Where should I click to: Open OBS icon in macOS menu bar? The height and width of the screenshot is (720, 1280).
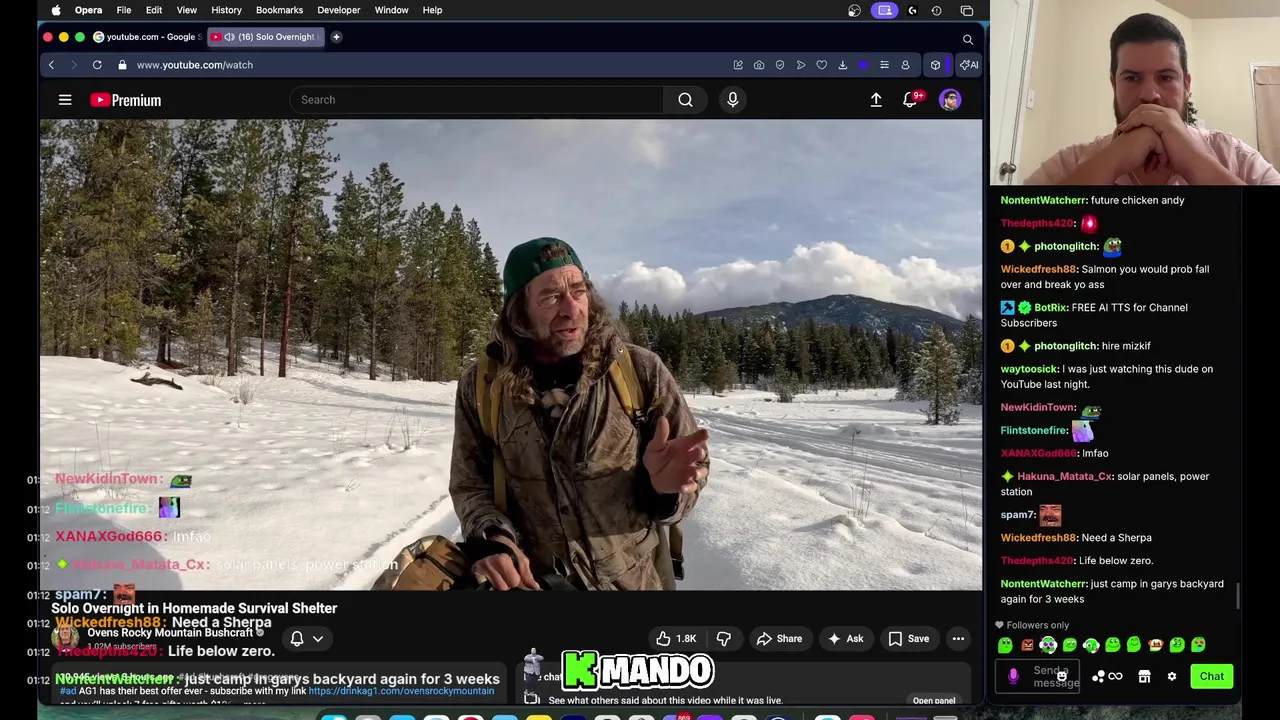[854, 10]
